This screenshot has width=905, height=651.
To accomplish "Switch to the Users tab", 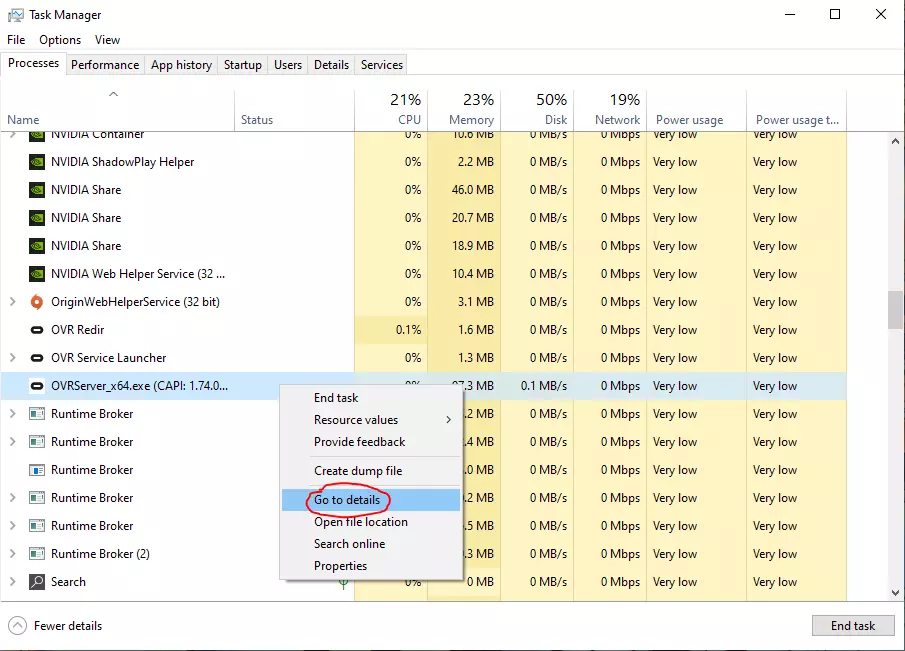I will 287,65.
